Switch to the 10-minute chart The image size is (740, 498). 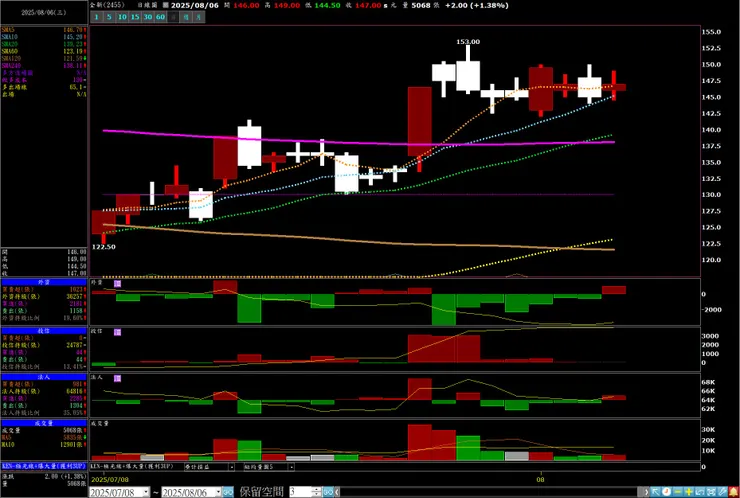point(122,17)
